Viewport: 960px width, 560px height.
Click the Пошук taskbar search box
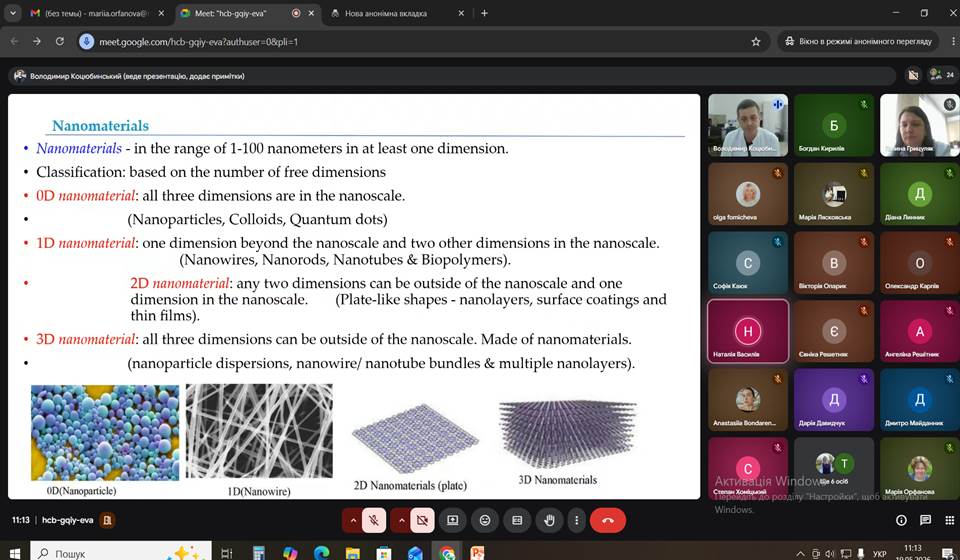pos(121,553)
